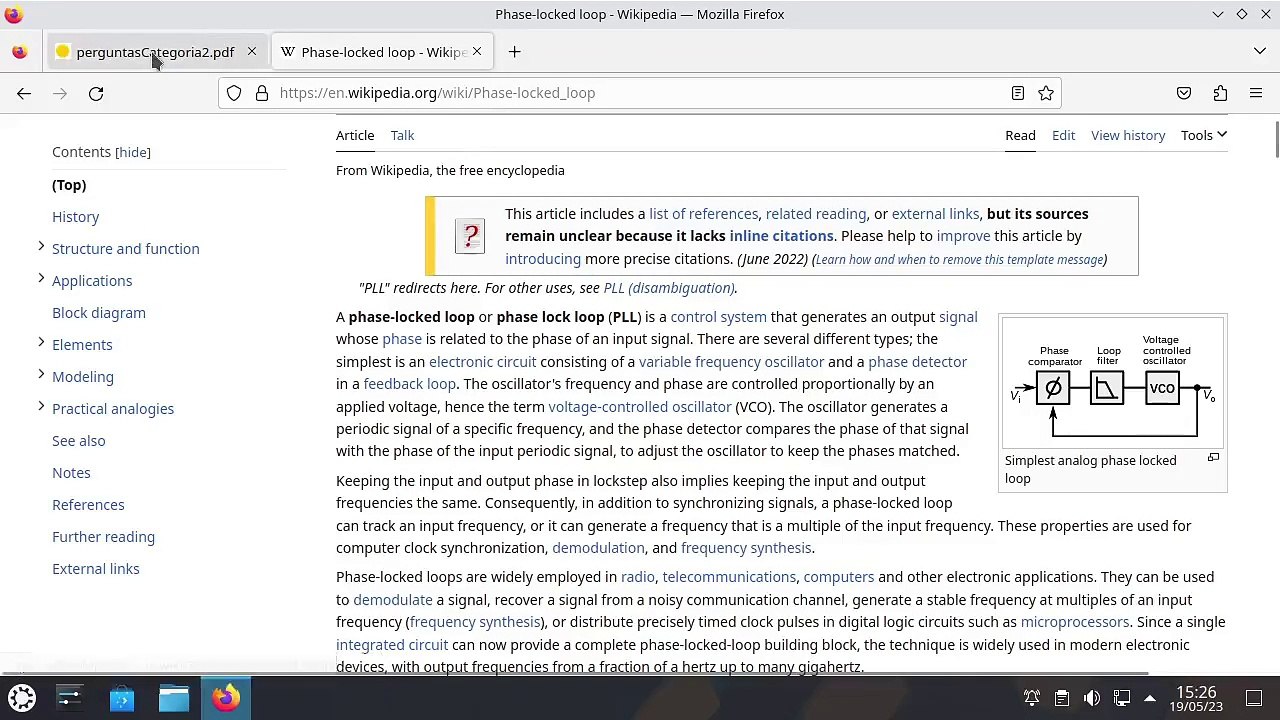Expand the Elements contents section
The height and width of the screenshot is (720, 1280).
point(41,344)
